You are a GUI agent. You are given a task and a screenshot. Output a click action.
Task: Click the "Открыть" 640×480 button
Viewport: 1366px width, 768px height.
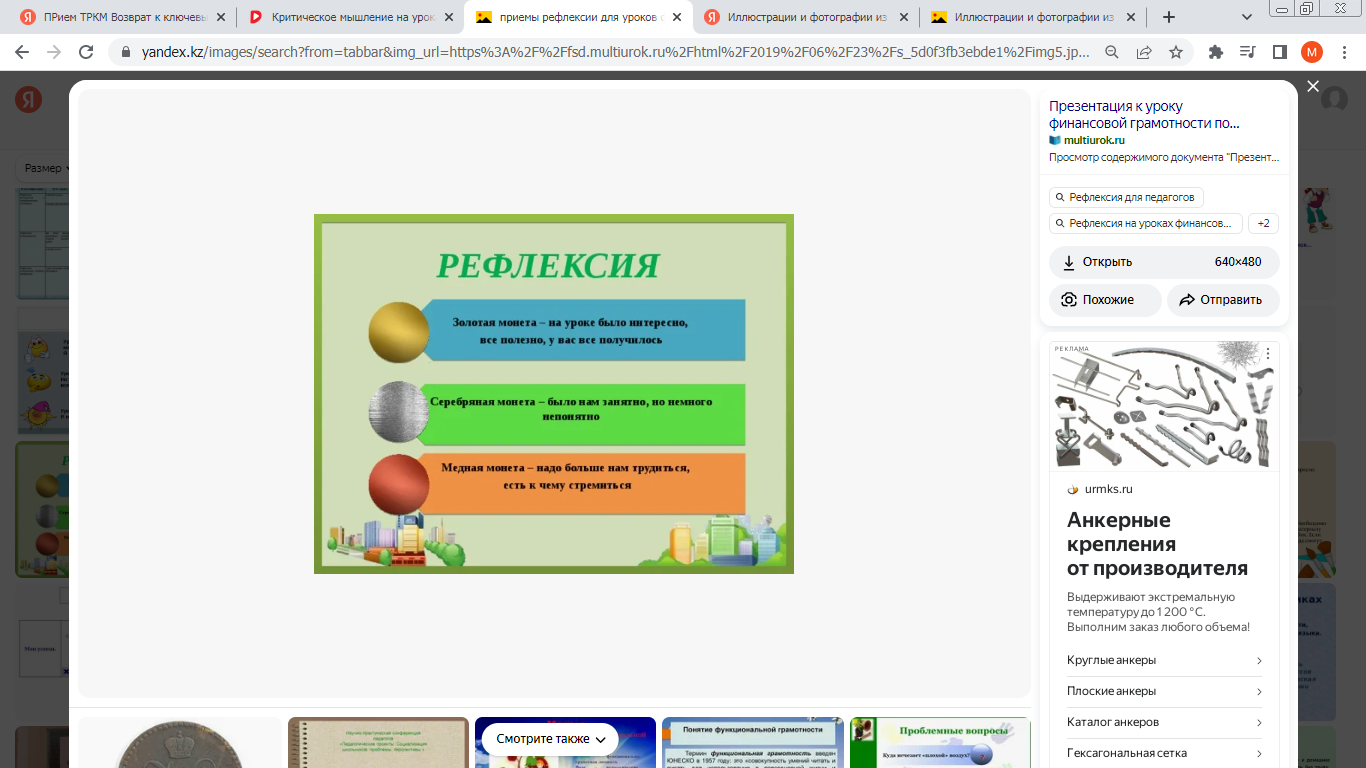tap(1164, 262)
